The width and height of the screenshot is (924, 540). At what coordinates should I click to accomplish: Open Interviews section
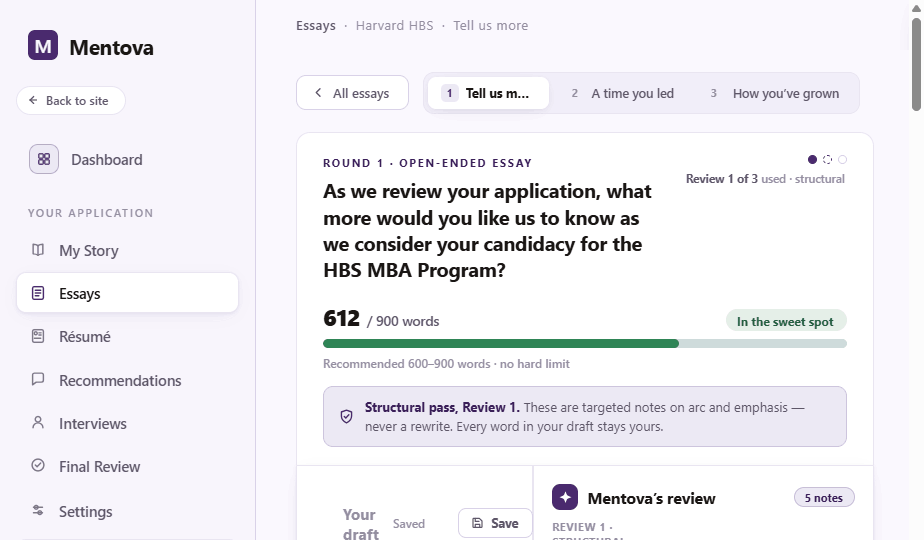pos(127,423)
